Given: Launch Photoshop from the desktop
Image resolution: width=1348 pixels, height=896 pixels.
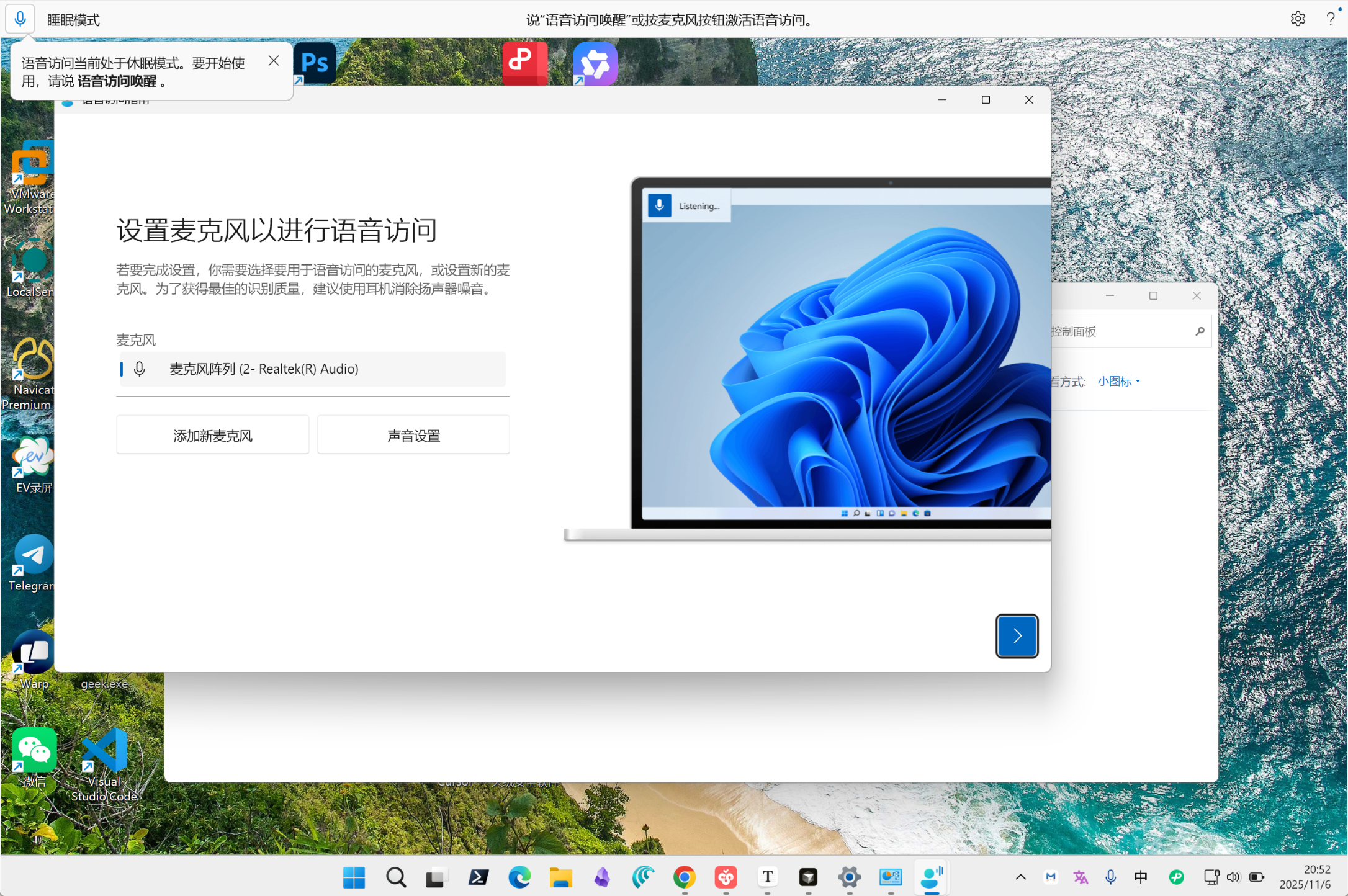Looking at the screenshot, I should point(315,63).
